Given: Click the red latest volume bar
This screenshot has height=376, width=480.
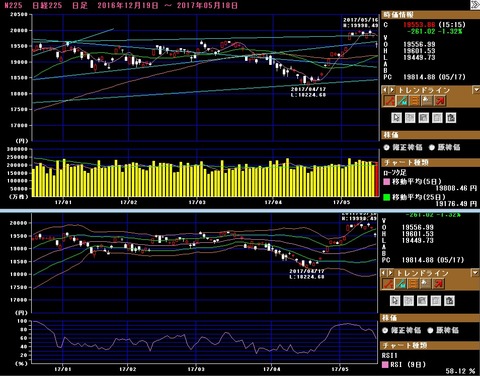Looking at the screenshot, I should [377, 179].
